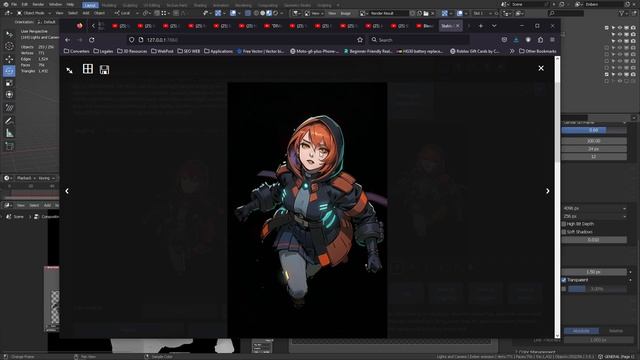
Task: Select Blender's Add Cube tool
Action: coord(9,146)
